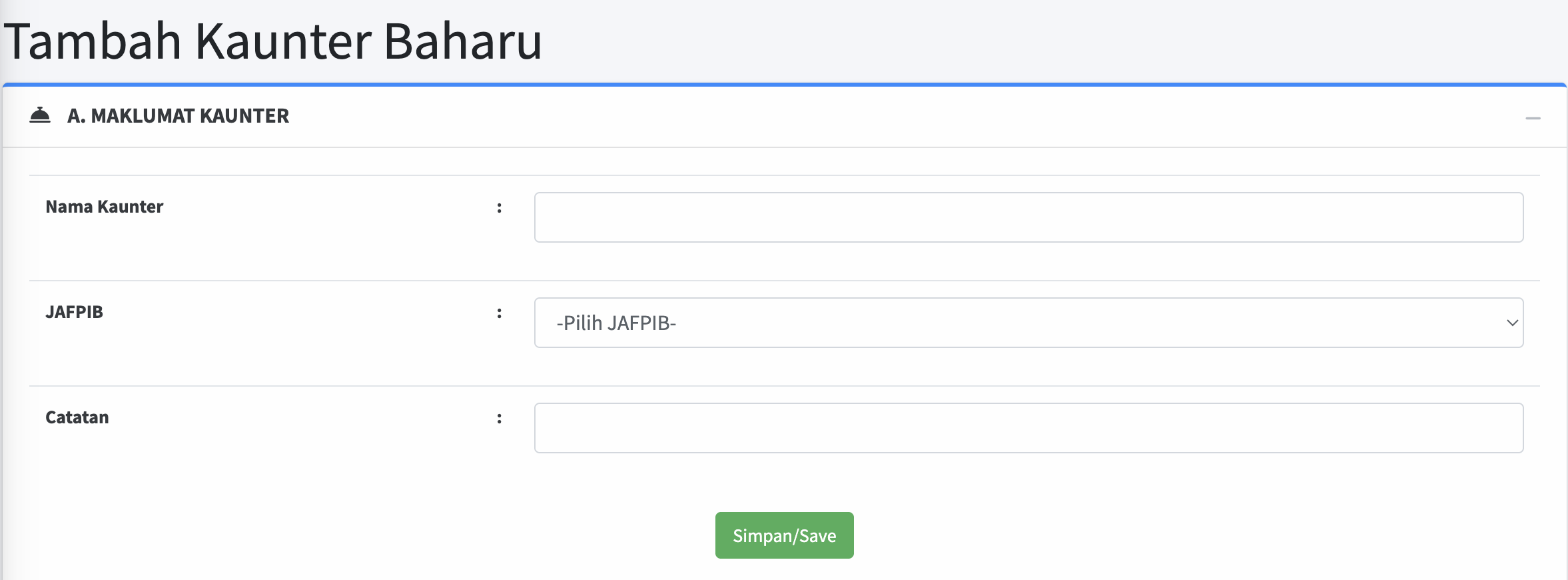Screen dimensions: 1568x580
Task: Click the Nama Kaunter label
Action: [104, 207]
